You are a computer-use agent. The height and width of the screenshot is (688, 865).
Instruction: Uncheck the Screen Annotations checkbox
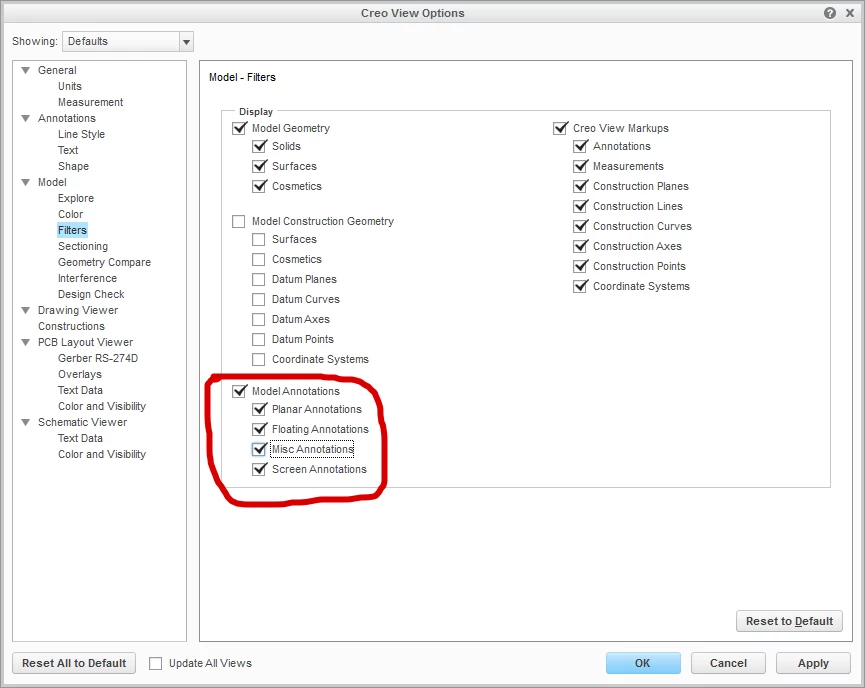[259, 469]
